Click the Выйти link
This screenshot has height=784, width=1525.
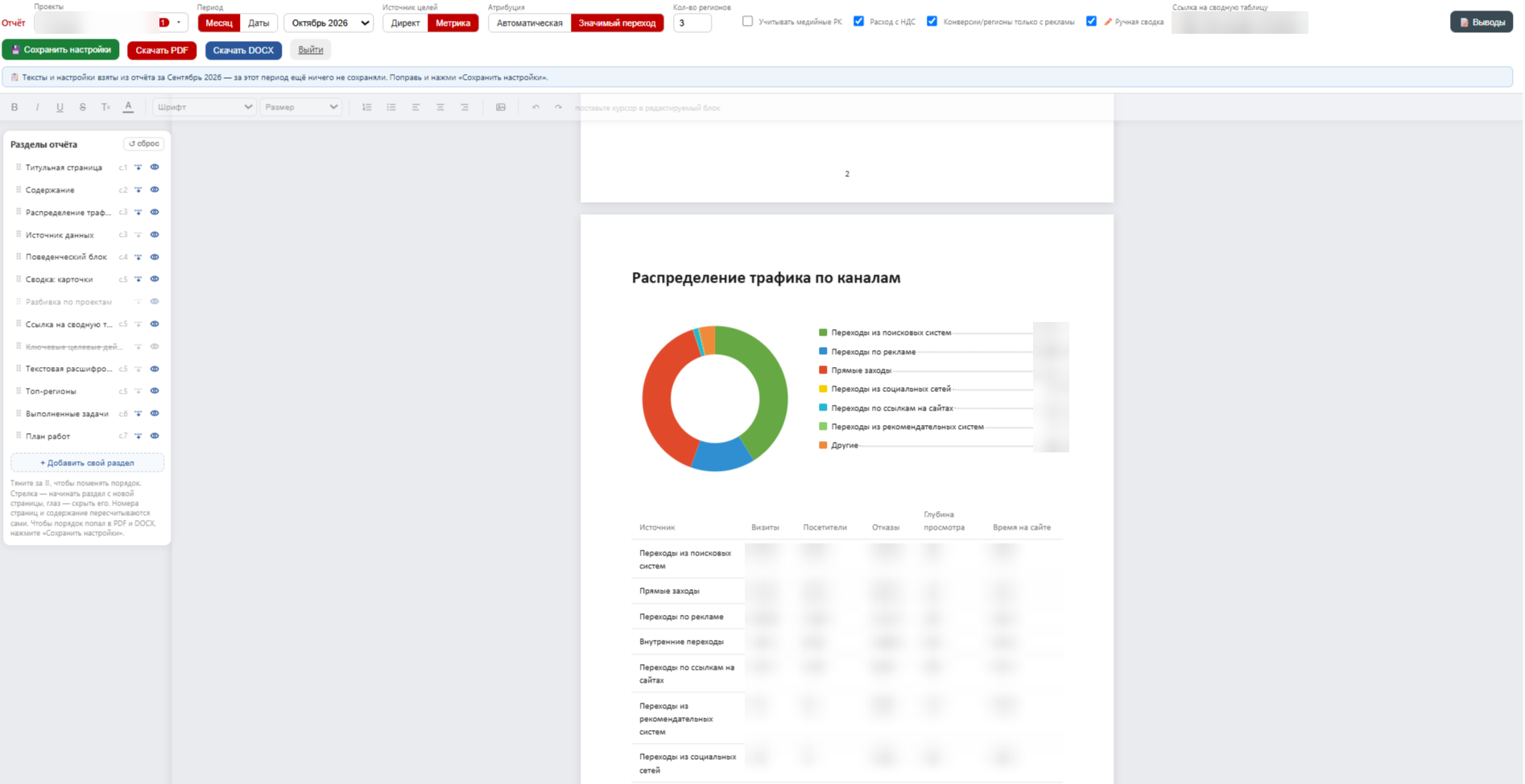tap(311, 50)
